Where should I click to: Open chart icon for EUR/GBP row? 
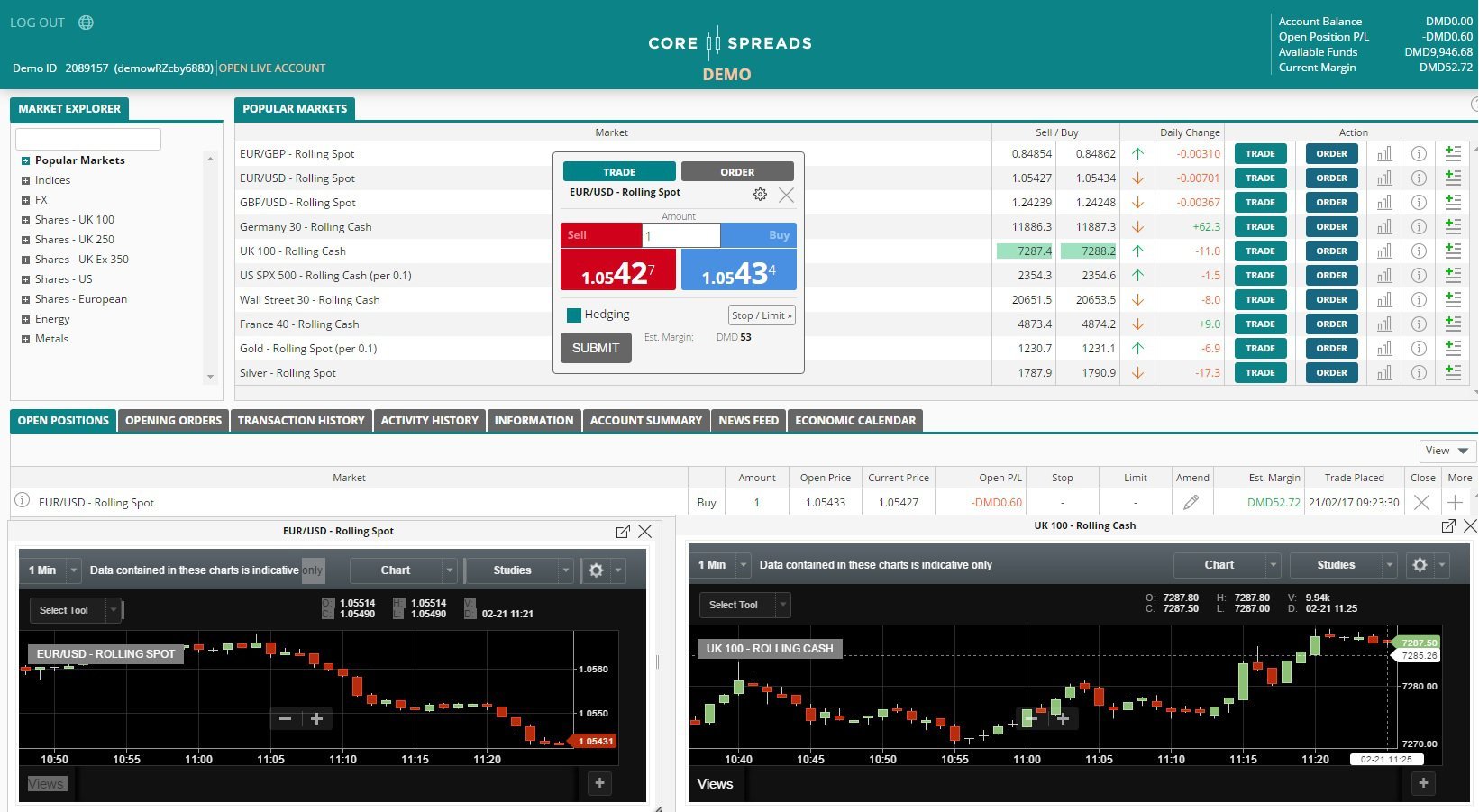pos(1384,154)
